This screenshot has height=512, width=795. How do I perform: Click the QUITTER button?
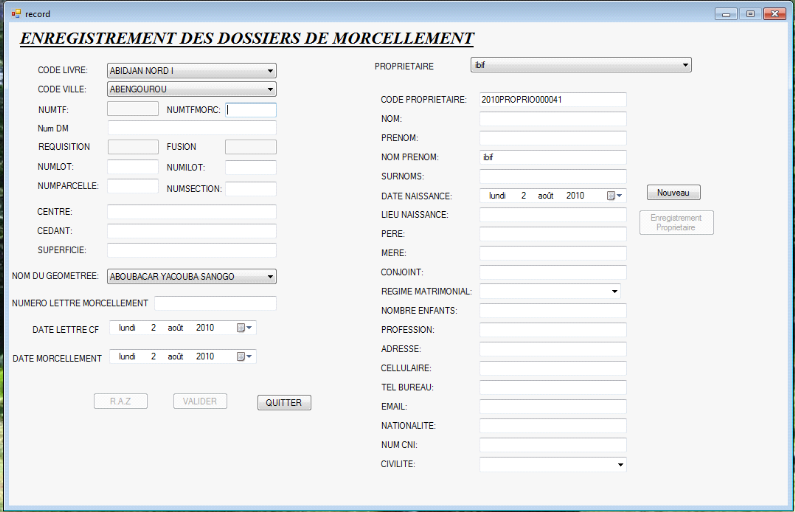pyautogui.click(x=284, y=403)
